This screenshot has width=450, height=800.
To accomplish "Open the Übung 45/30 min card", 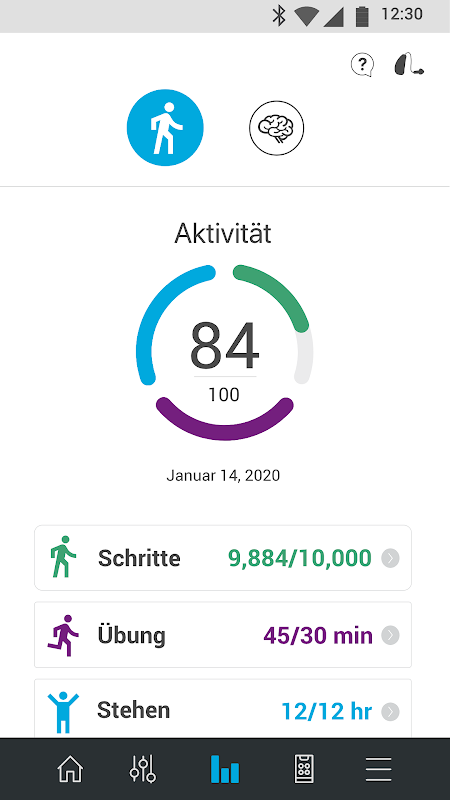I will [x=223, y=635].
